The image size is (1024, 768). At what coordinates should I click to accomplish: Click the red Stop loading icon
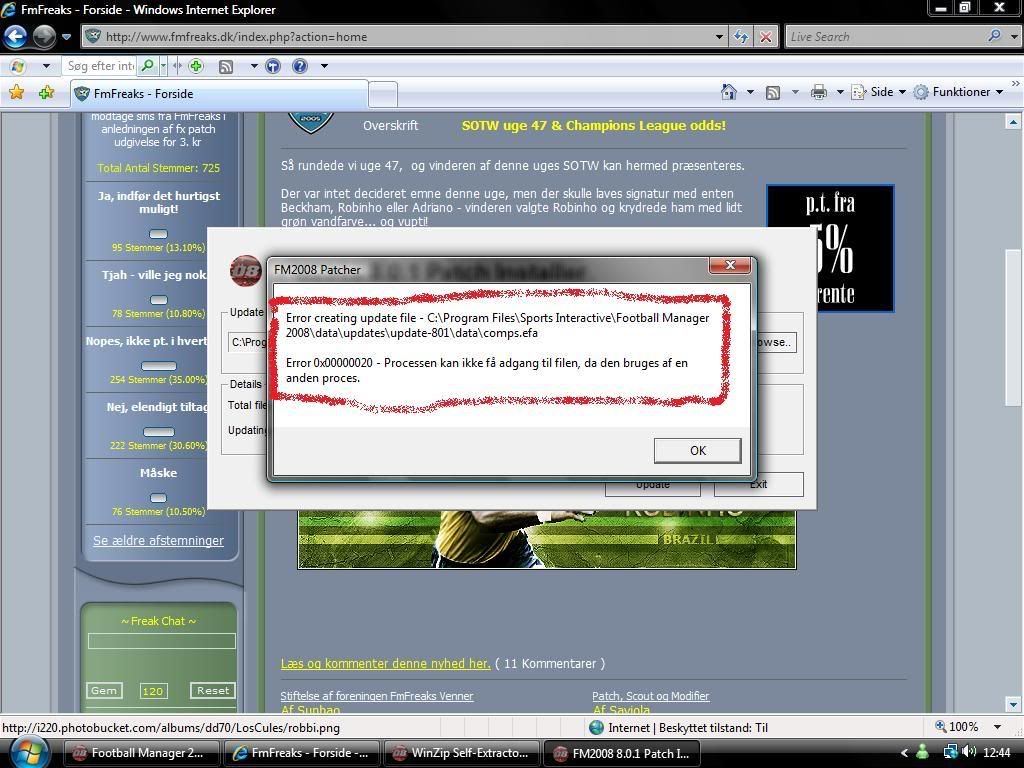pos(765,37)
